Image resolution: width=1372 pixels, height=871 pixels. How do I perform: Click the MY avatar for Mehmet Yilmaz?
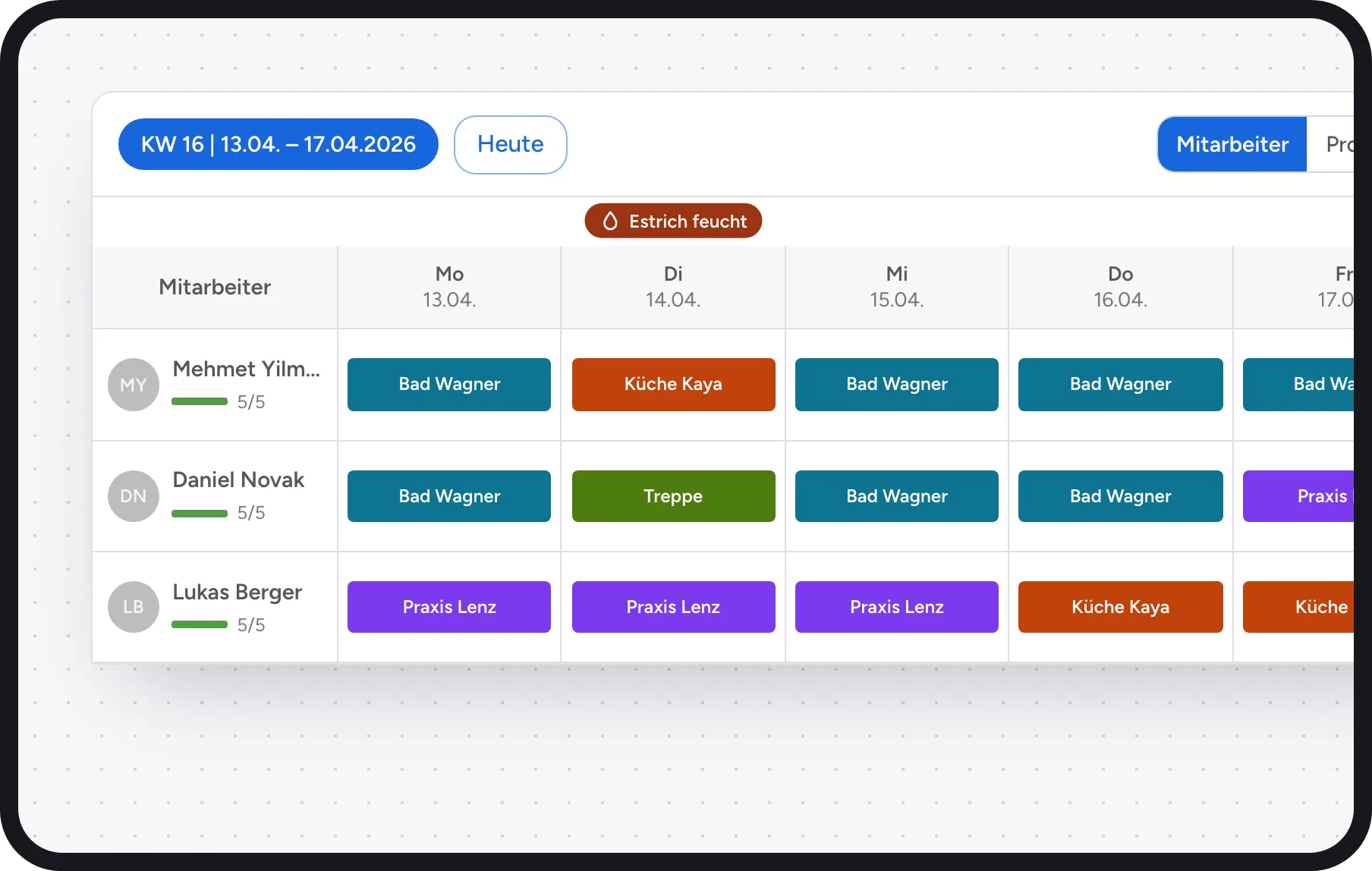tap(134, 385)
